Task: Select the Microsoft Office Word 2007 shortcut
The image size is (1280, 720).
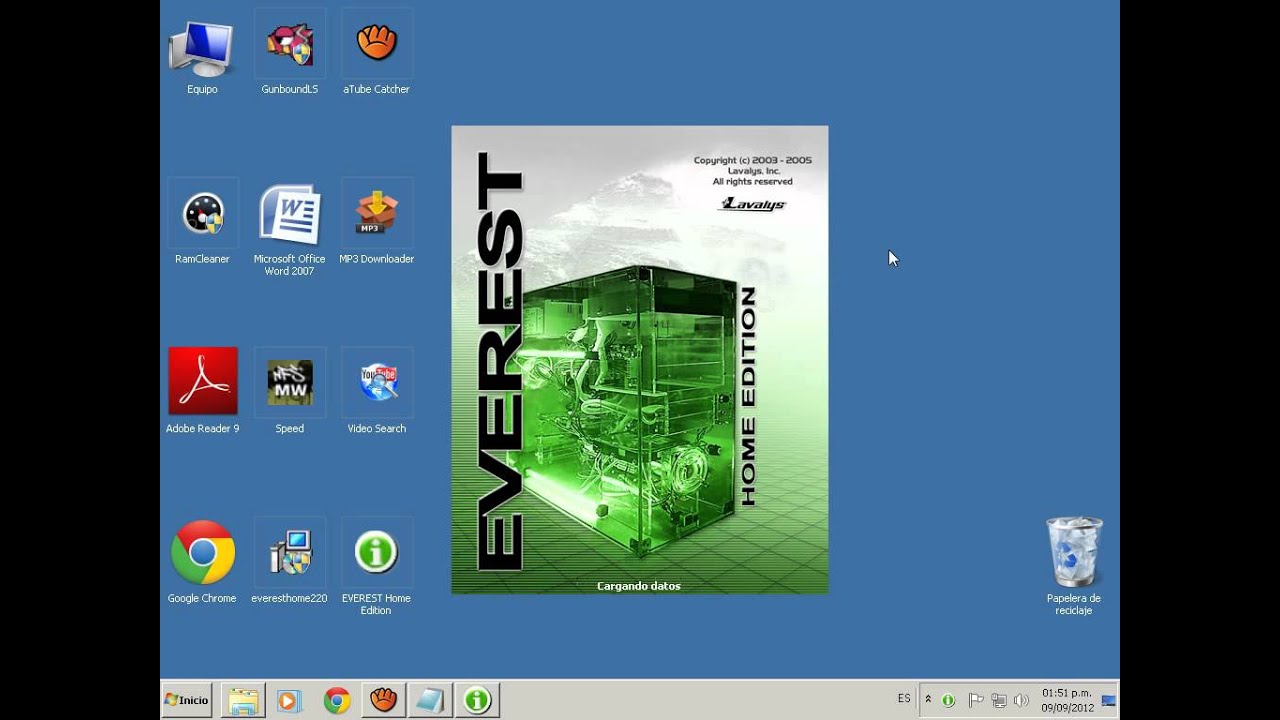Action: 290,230
